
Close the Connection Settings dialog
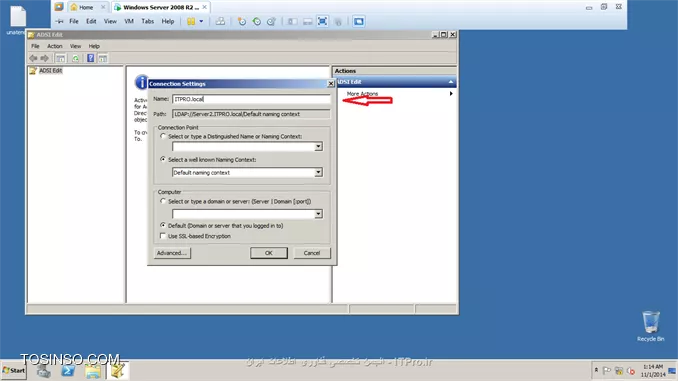331,83
